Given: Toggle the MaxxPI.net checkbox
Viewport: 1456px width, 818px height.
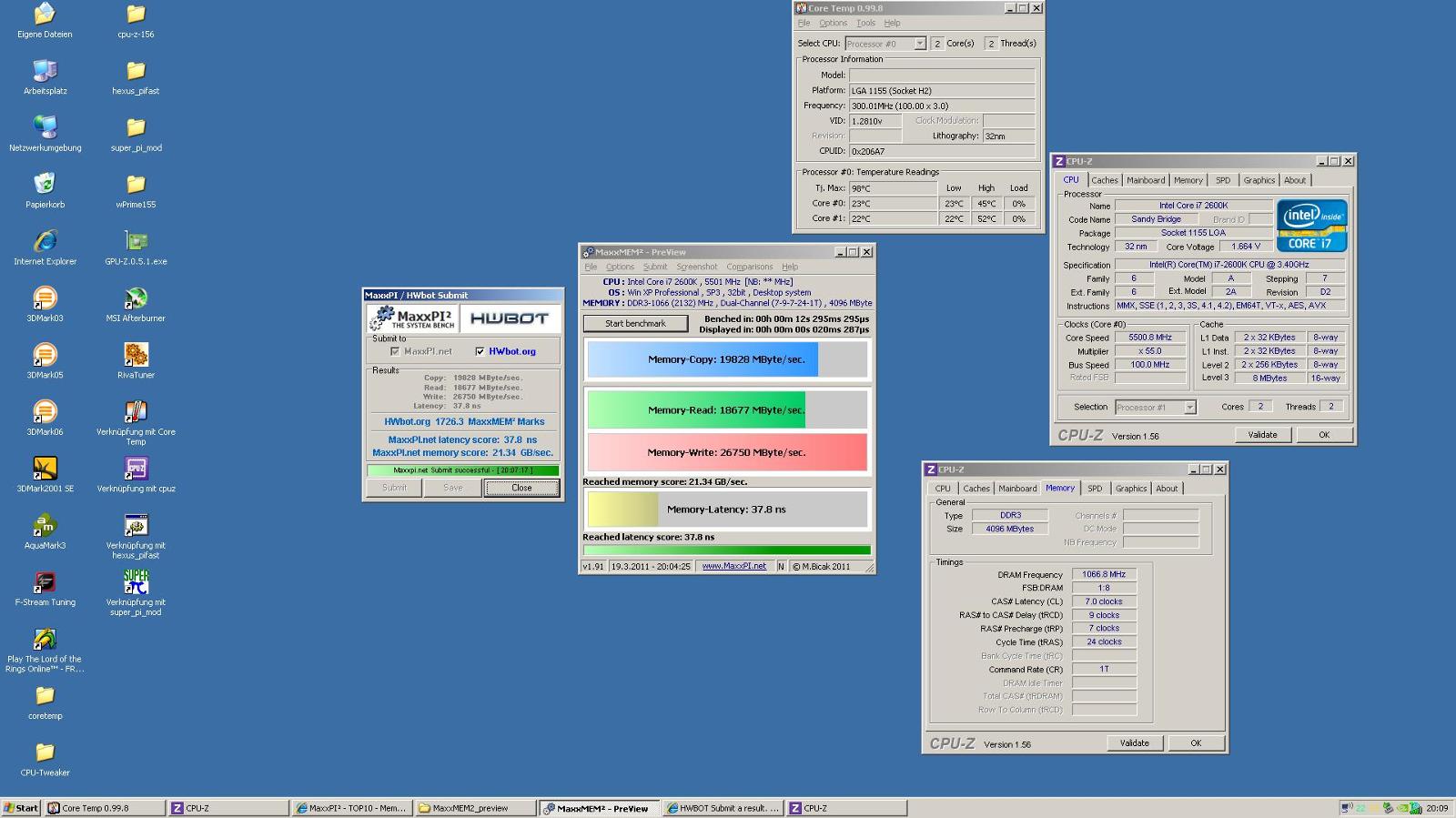Looking at the screenshot, I should tap(394, 351).
